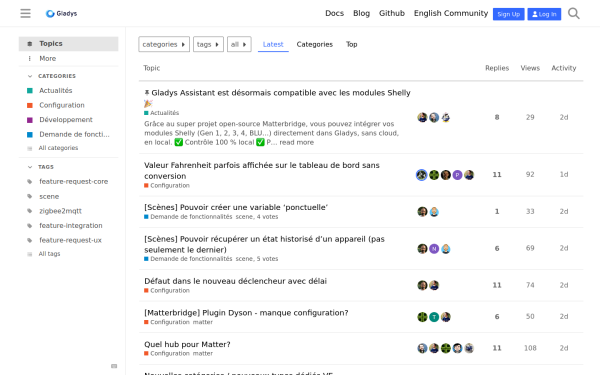Switch to the Top tab
The image size is (600, 375).
[x=352, y=44]
